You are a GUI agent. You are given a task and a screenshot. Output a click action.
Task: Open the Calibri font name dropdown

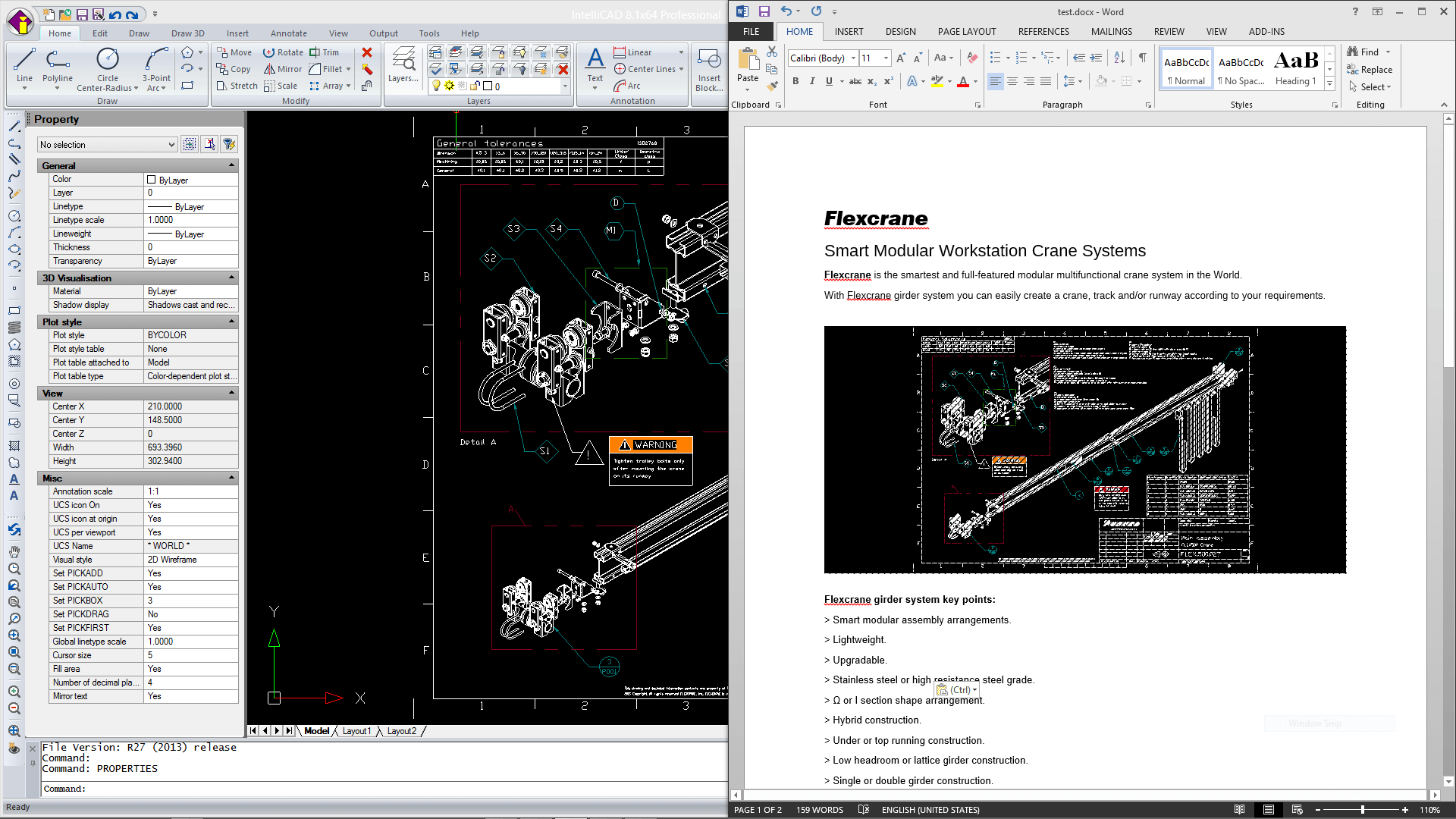(x=853, y=58)
